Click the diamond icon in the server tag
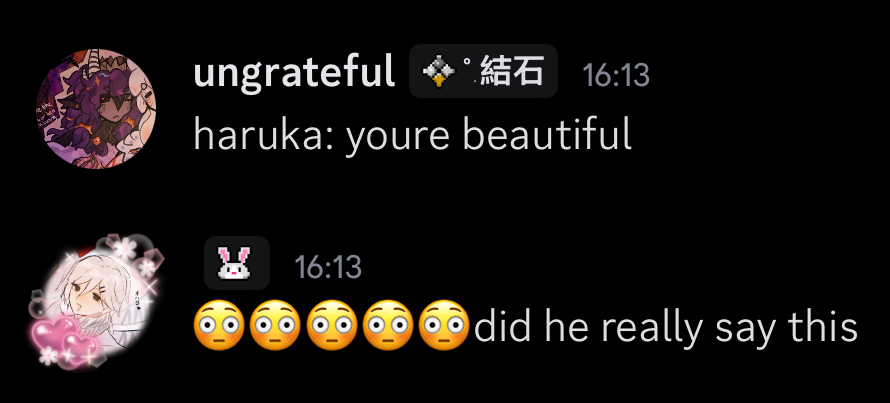The height and width of the screenshot is (403, 890). click(439, 72)
